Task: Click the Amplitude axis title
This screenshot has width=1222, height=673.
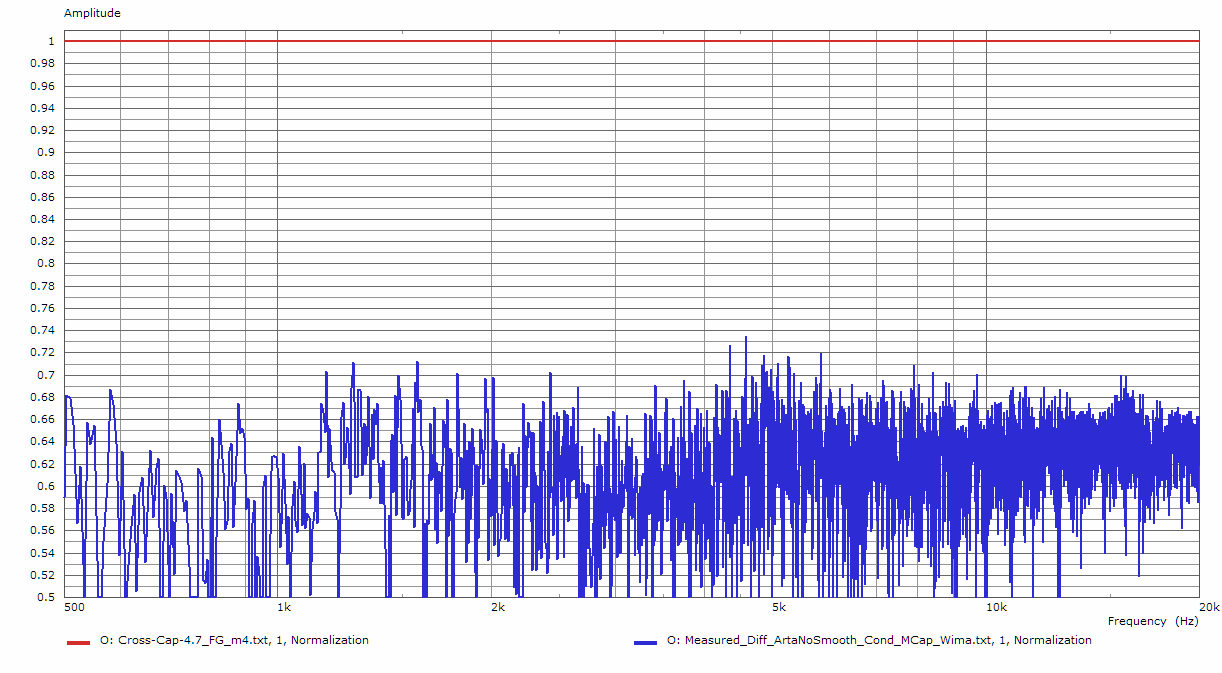Action: click(92, 13)
